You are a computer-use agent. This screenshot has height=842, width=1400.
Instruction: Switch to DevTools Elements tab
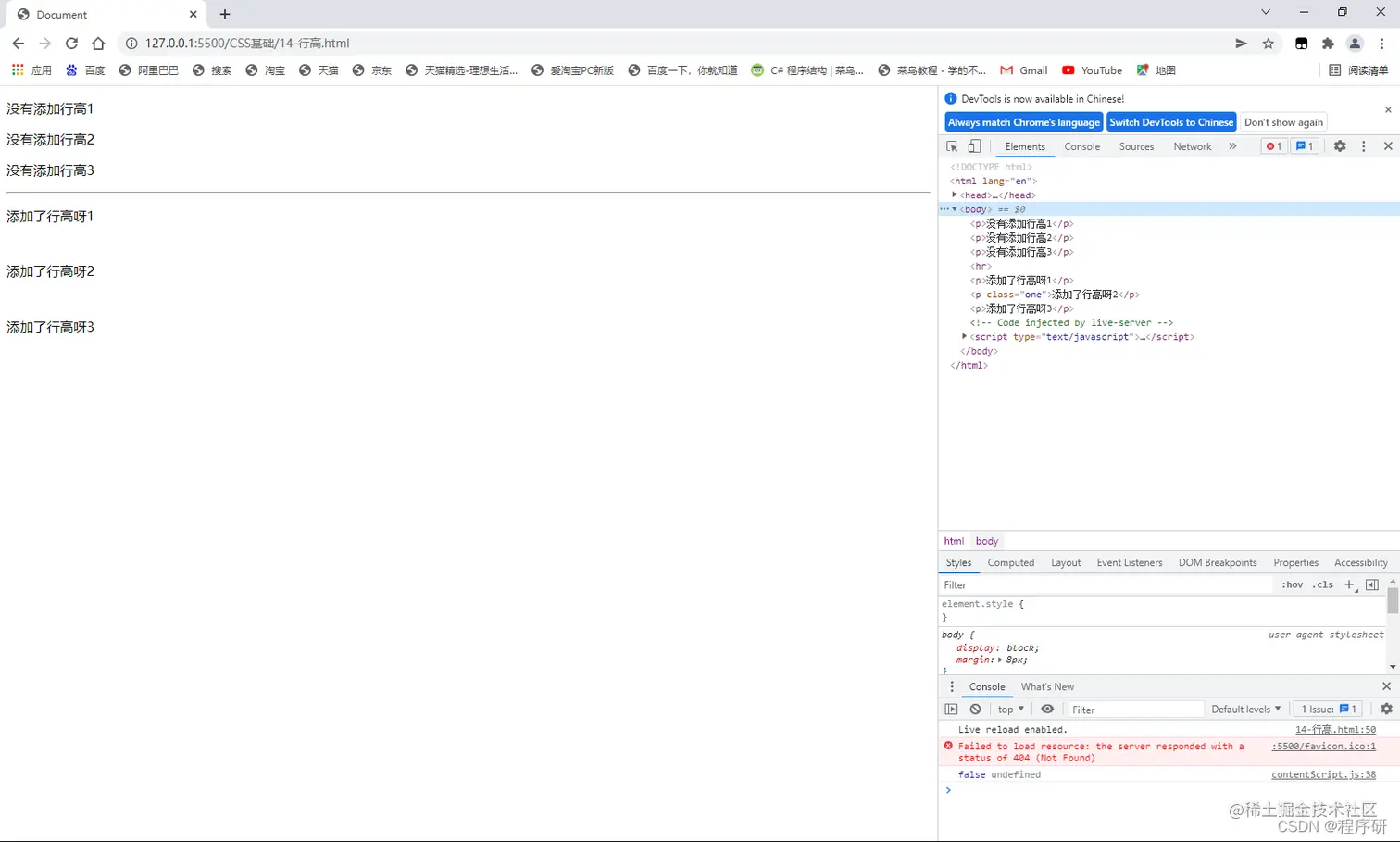(1025, 146)
